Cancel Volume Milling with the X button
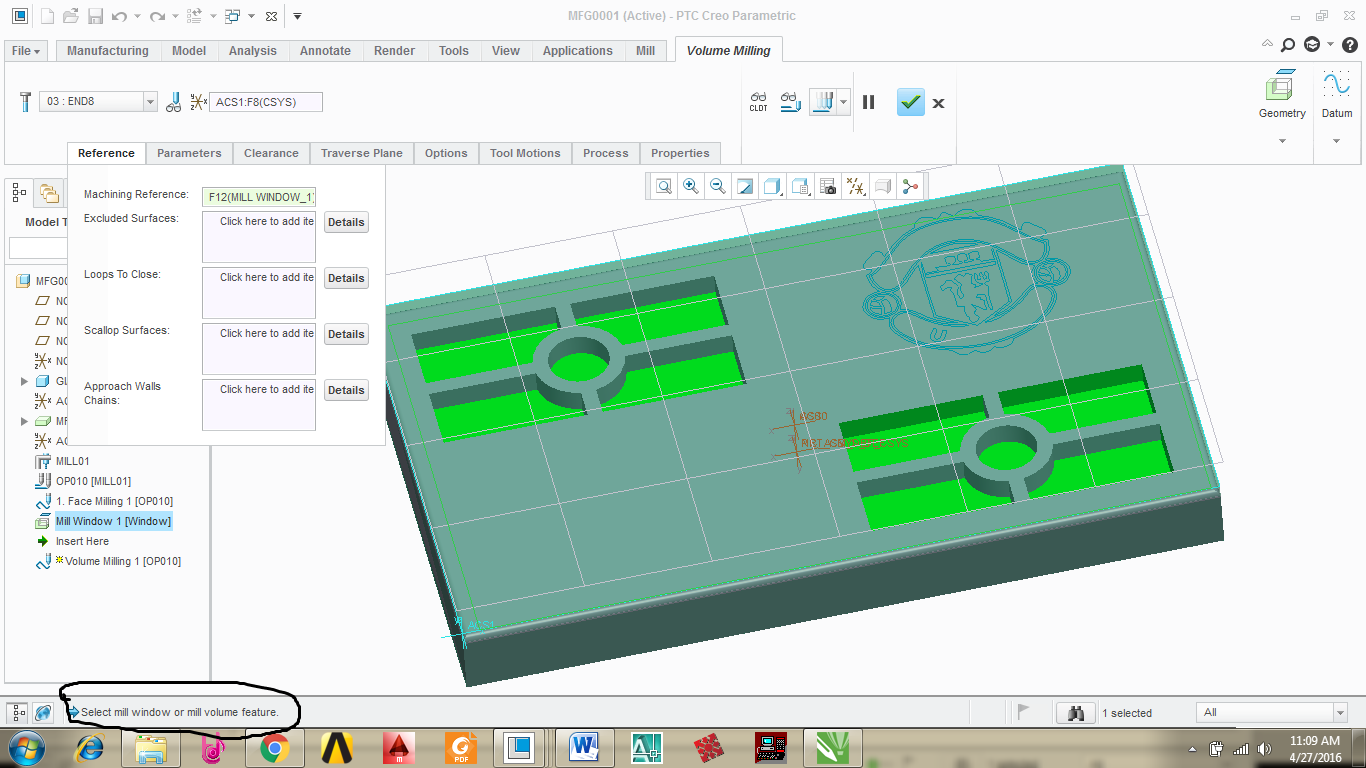This screenshot has width=1366, height=768. [939, 103]
